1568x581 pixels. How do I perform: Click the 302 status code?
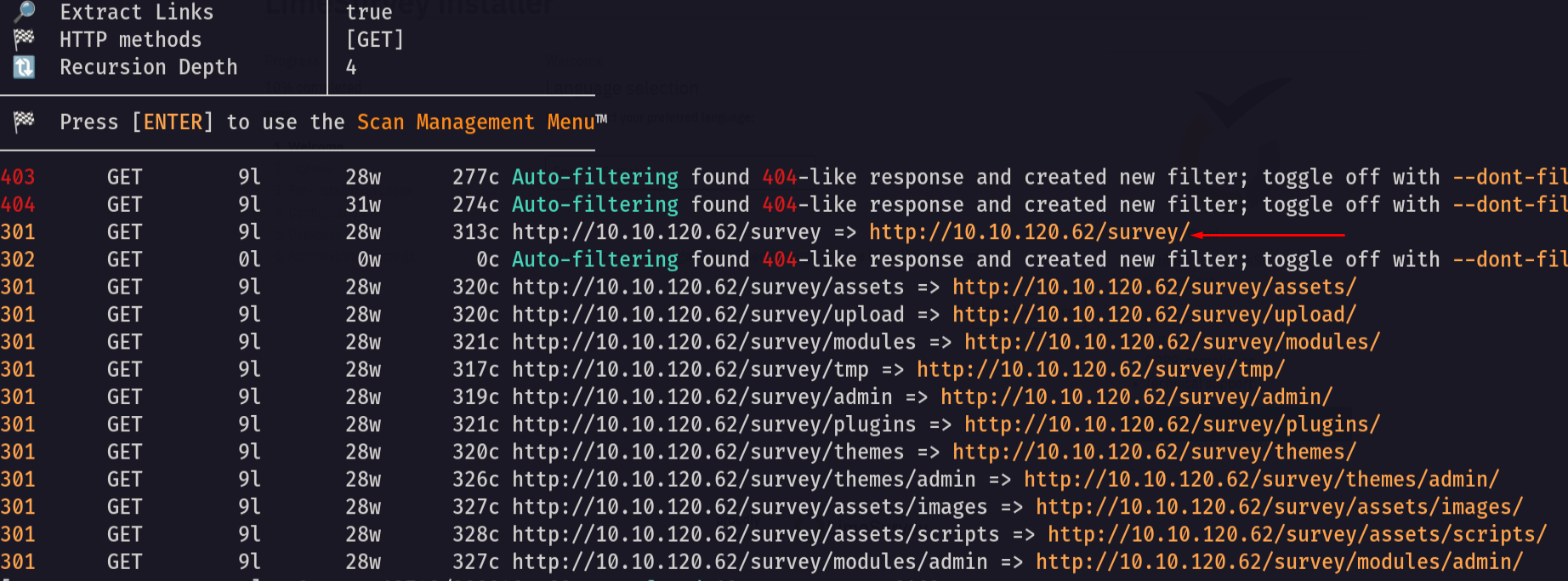[18, 259]
